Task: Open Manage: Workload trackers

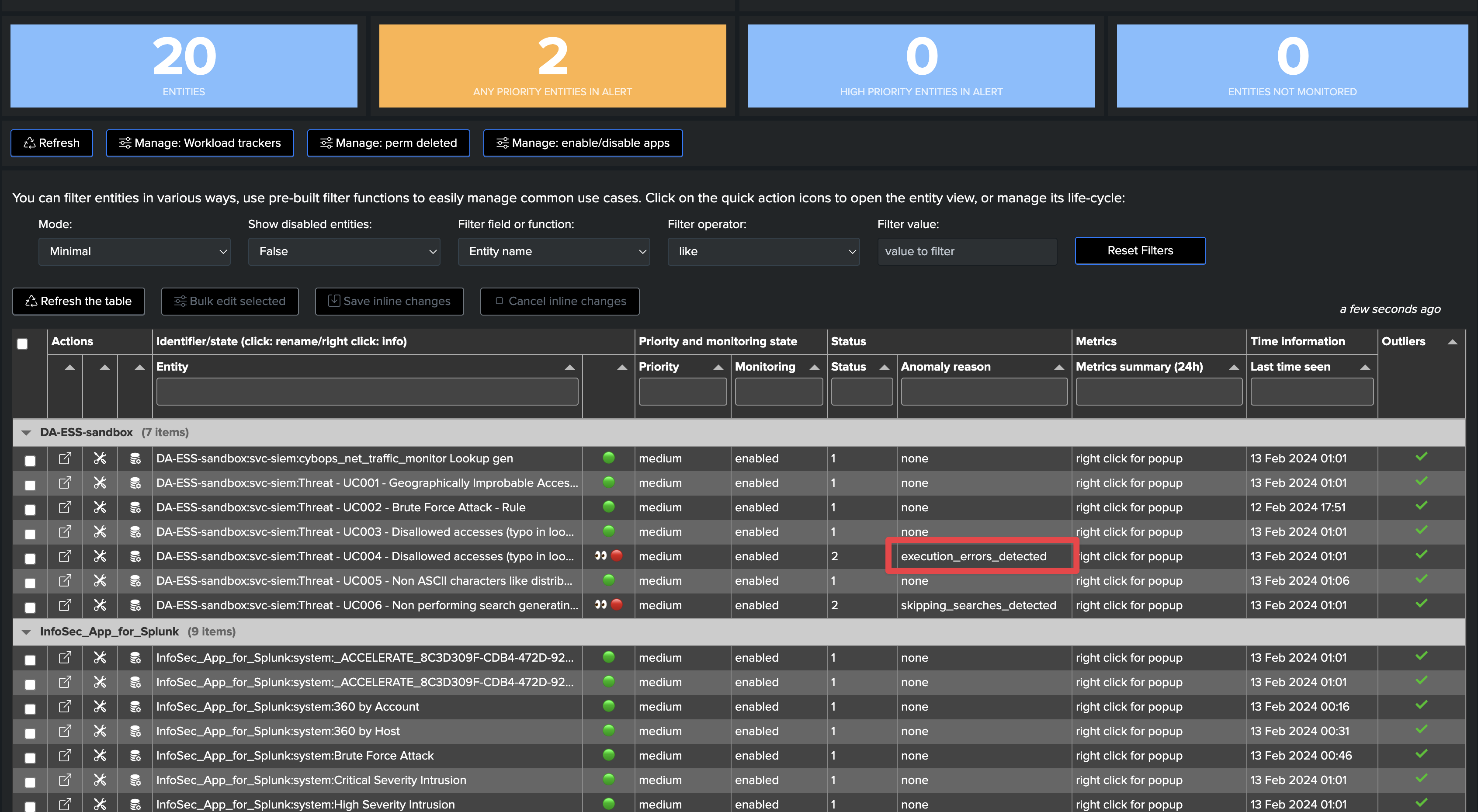Action: 200,142
